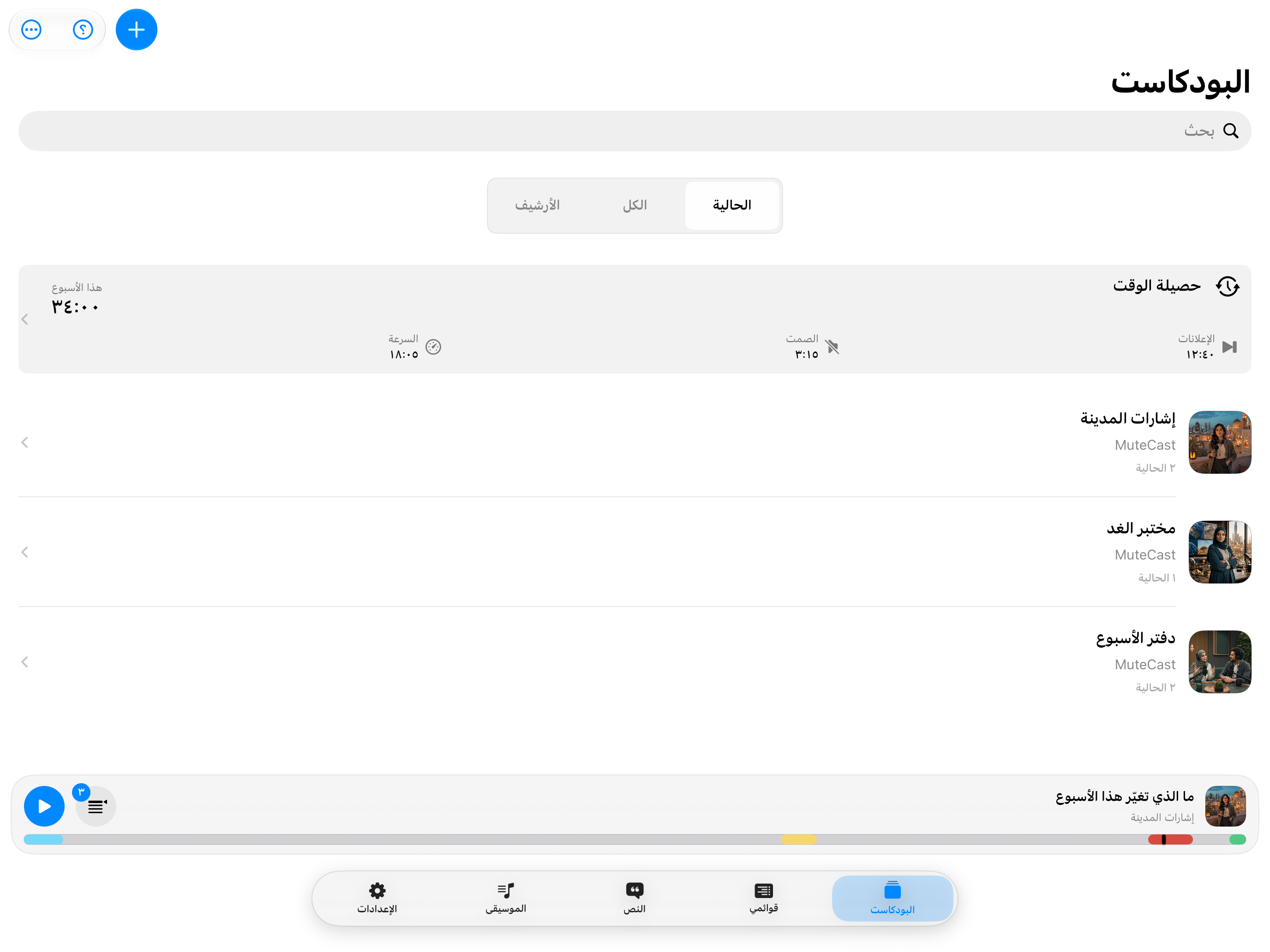Click the ads saved time ١٢:٤٠
1270x952 pixels.
coord(1200,355)
